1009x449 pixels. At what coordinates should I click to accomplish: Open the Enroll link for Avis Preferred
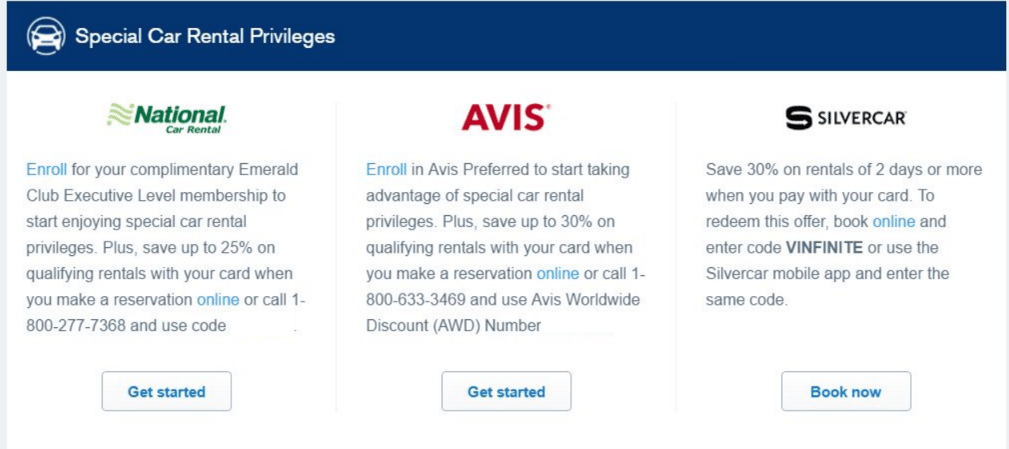pos(386,170)
